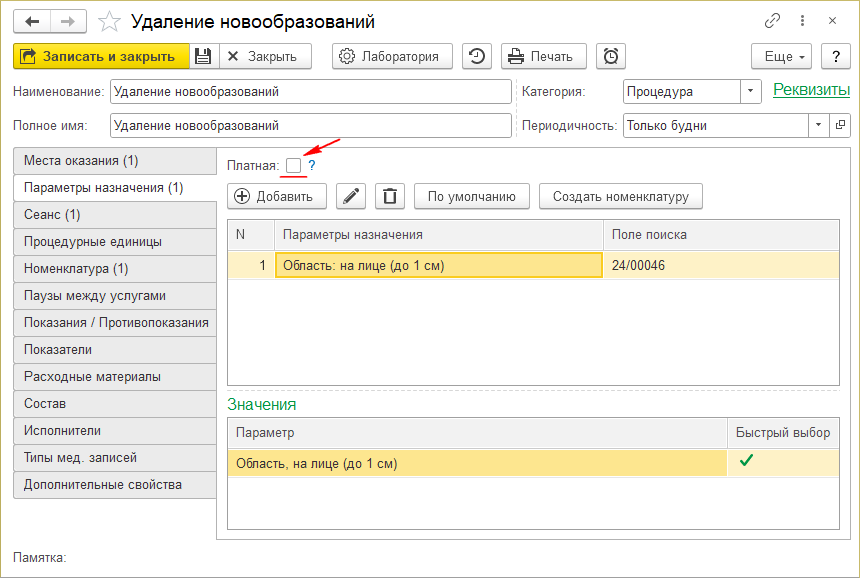The image size is (860, 578).
Task: Open the Реквизиты link
Action: click(x=811, y=90)
